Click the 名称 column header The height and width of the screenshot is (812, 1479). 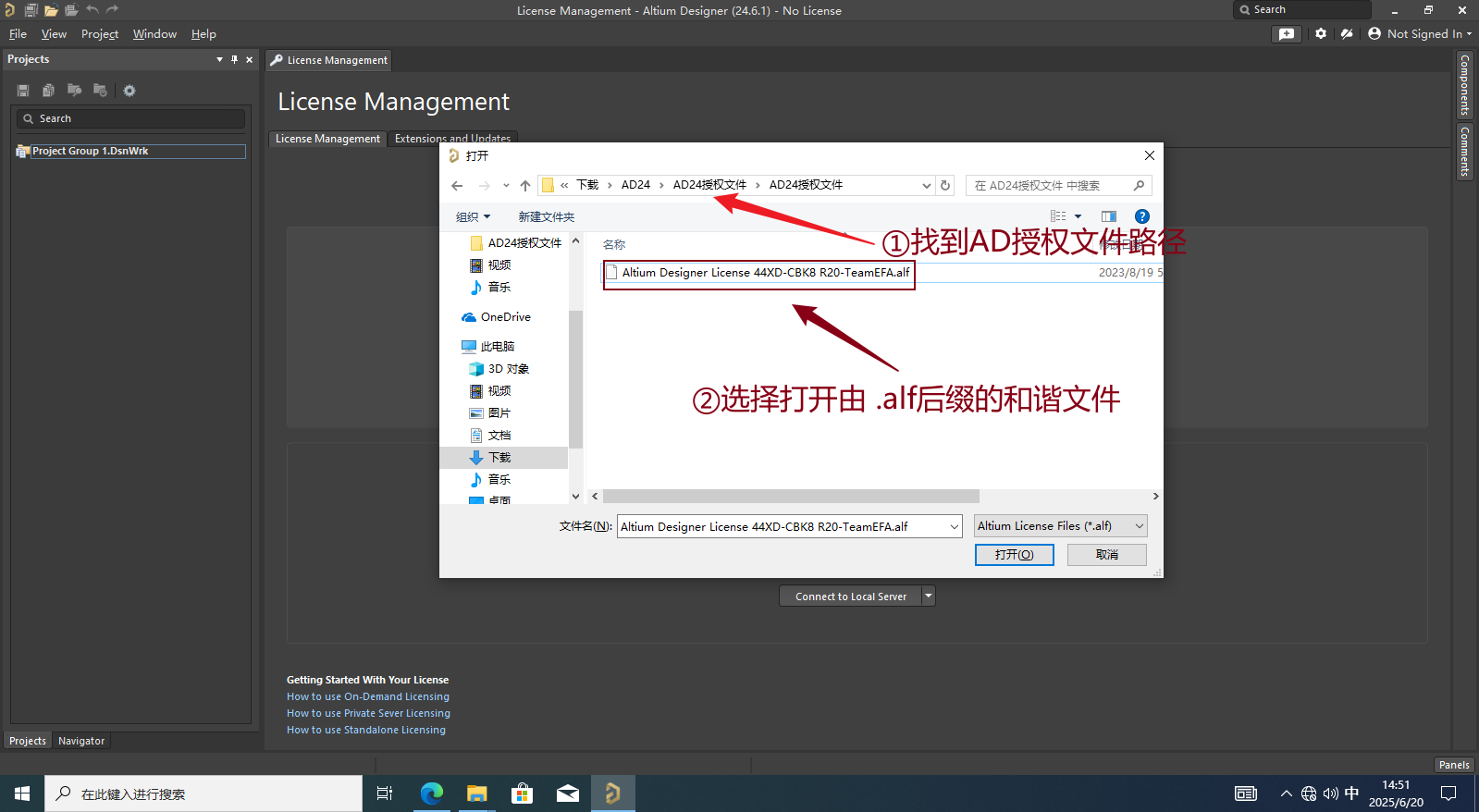click(614, 244)
